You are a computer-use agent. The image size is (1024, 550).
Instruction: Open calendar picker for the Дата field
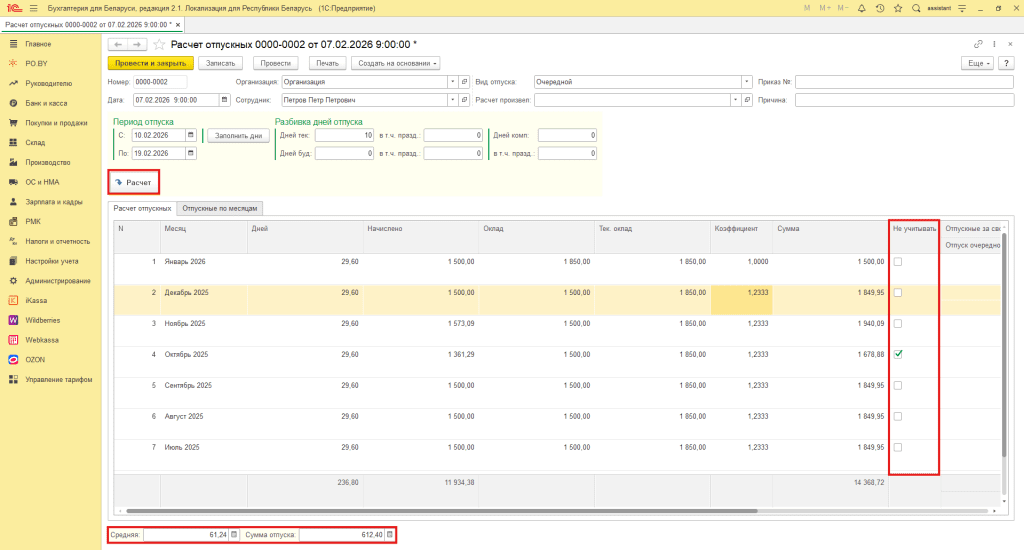pyautogui.click(x=225, y=100)
